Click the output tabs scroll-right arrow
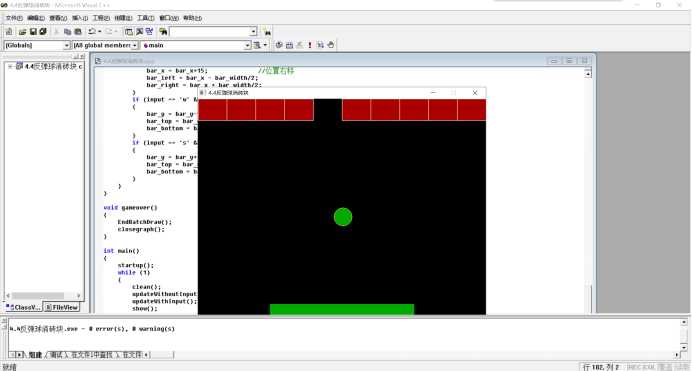Image resolution: width=692 pixels, height=371 pixels. coord(19,355)
